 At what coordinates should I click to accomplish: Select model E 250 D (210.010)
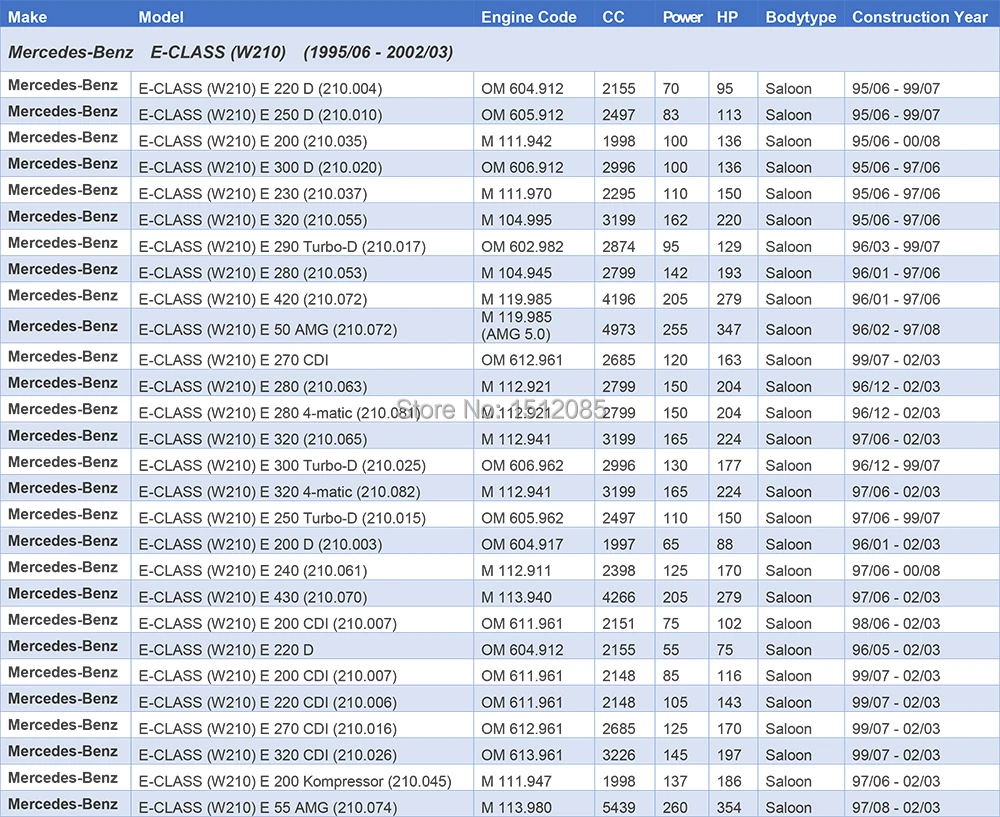(x=260, y=115)
